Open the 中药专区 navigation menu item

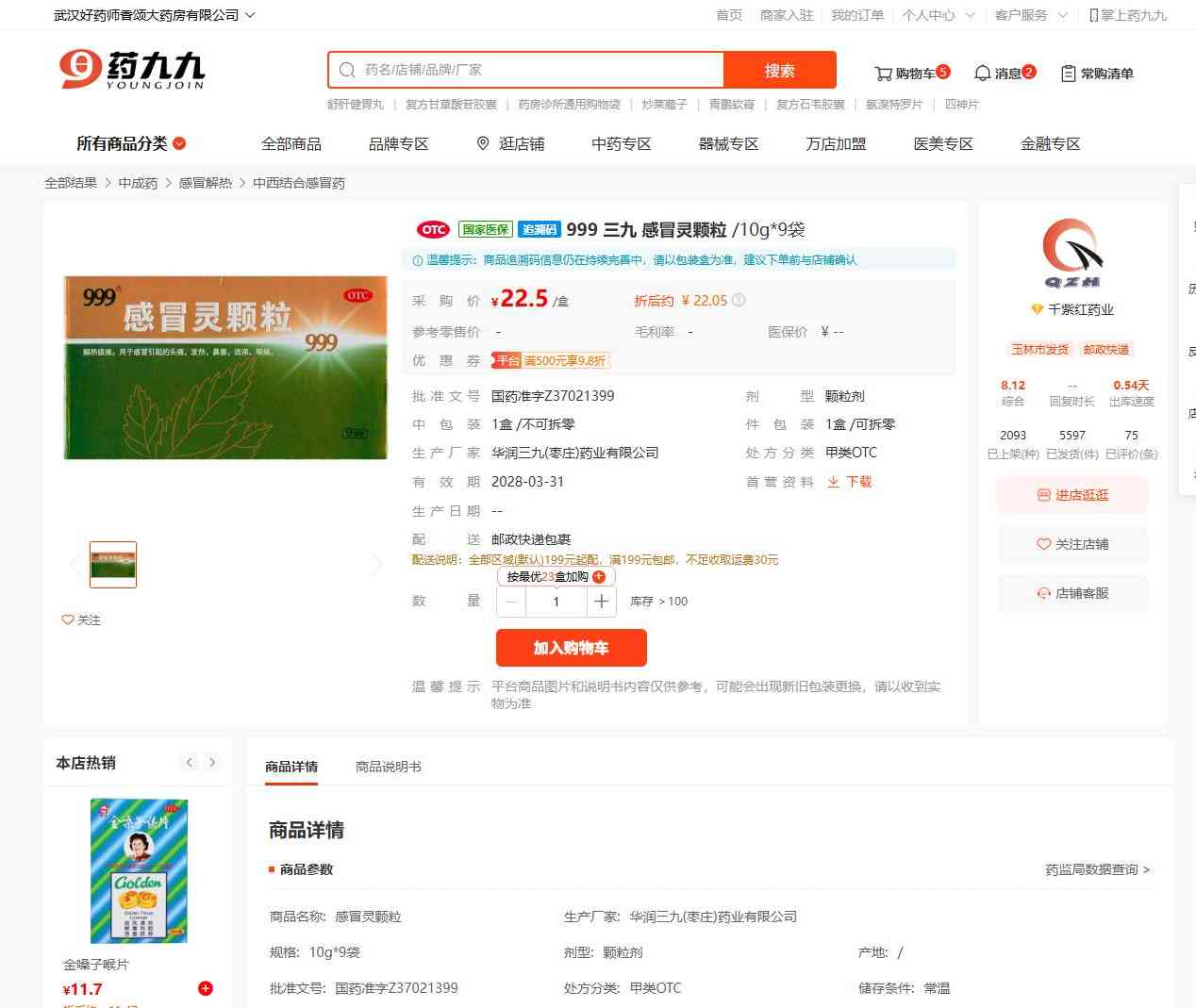tap(621, 143)
